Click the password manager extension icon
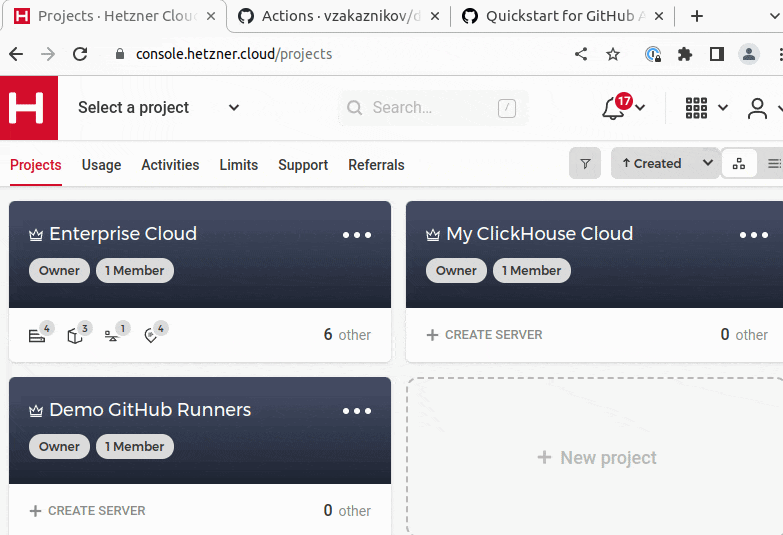The height and width of the screenshot is (535, 783). [653, 54]
